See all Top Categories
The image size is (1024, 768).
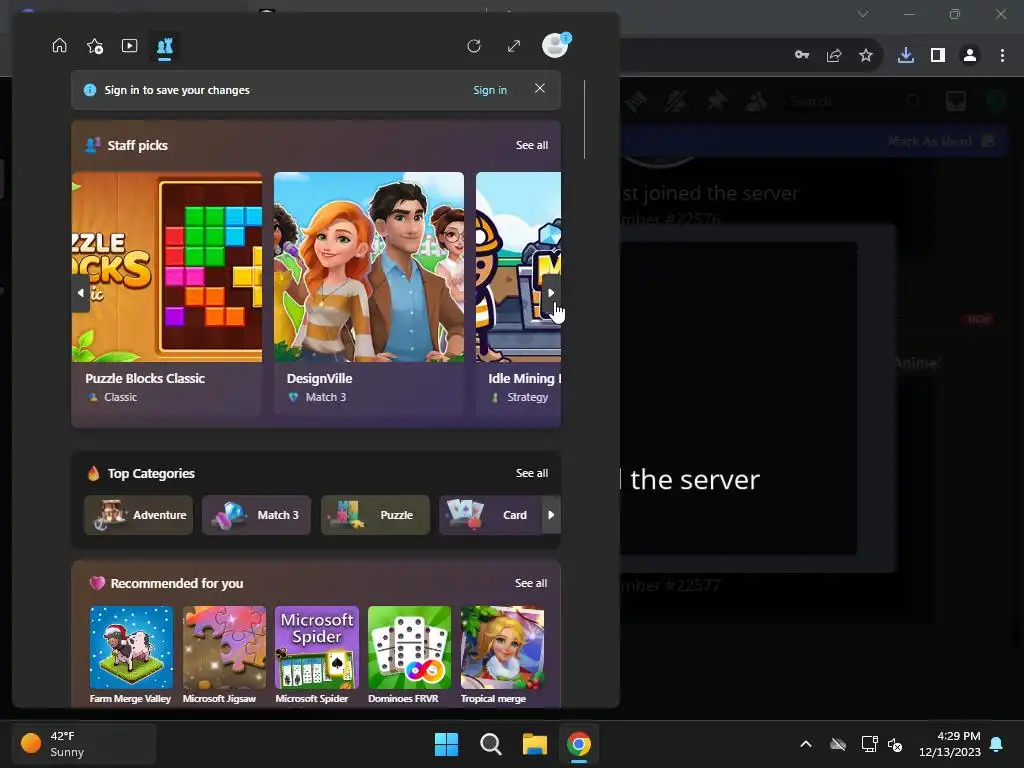coord(532,473)
